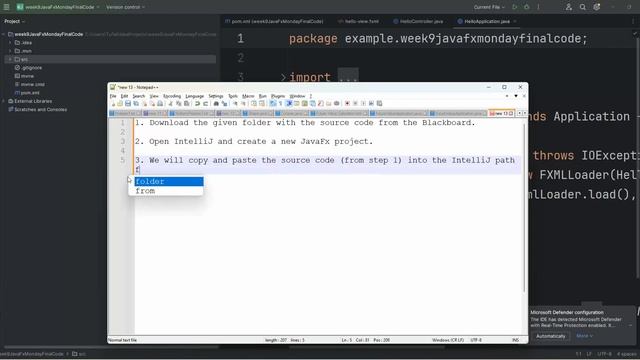
Task: Click Undo icon in Notepad++ toolbar
Action: (x=198, y=104)
